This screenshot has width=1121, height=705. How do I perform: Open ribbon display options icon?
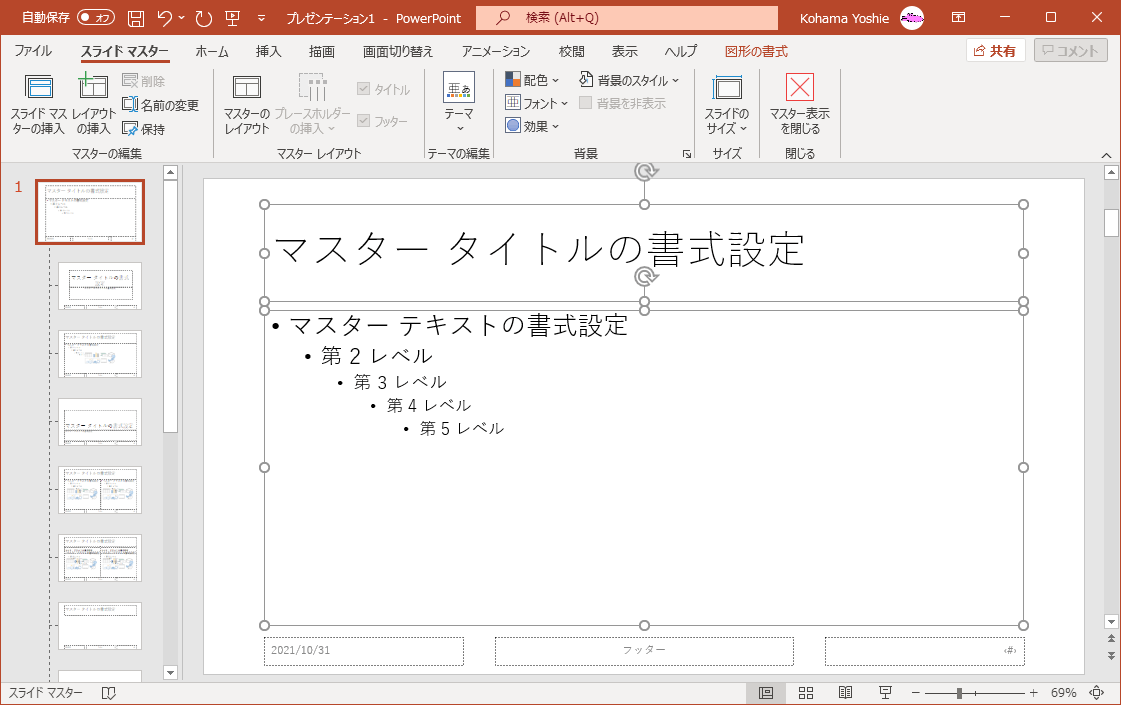[958, 18]
